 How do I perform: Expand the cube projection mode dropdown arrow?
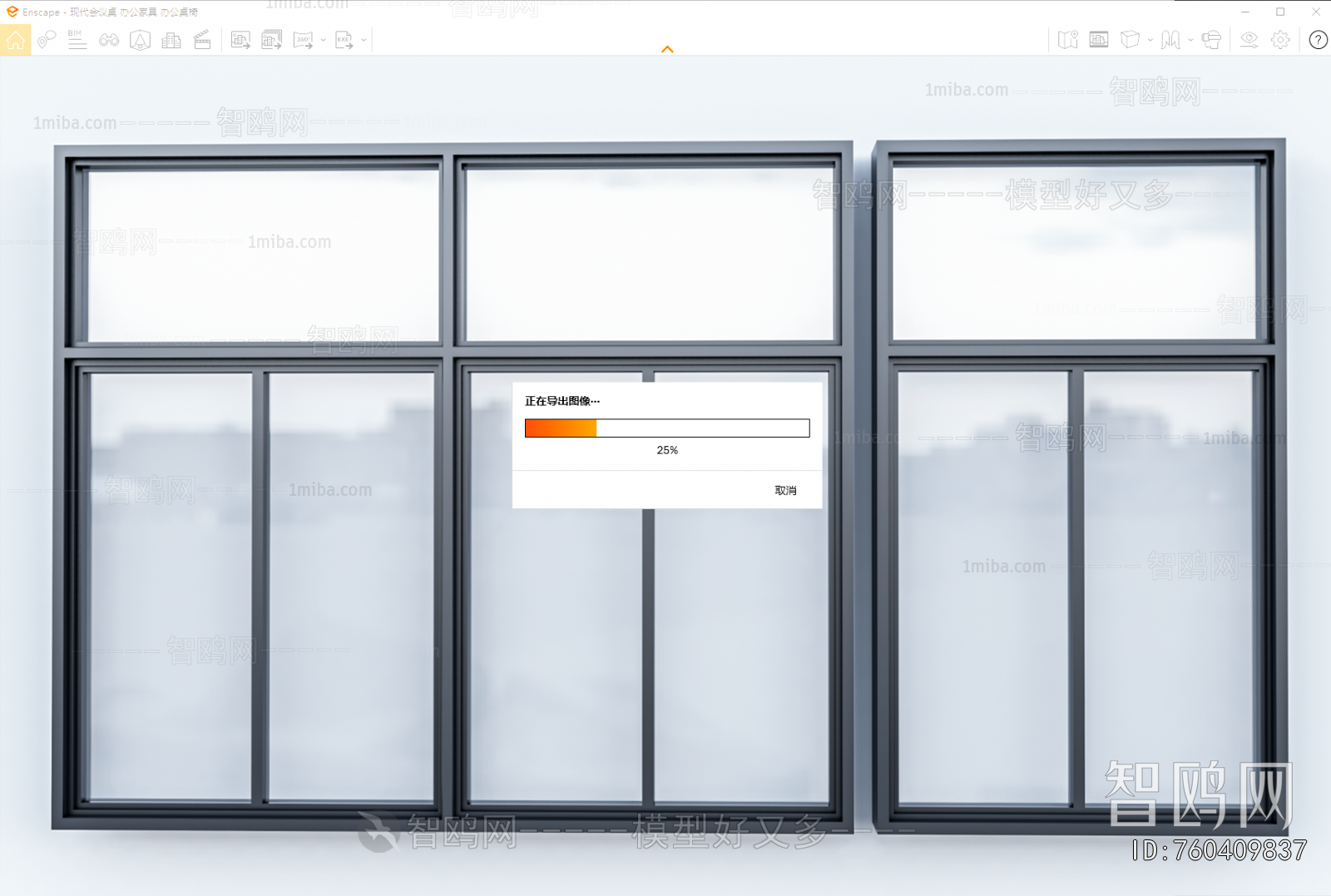click(1150, 40)
